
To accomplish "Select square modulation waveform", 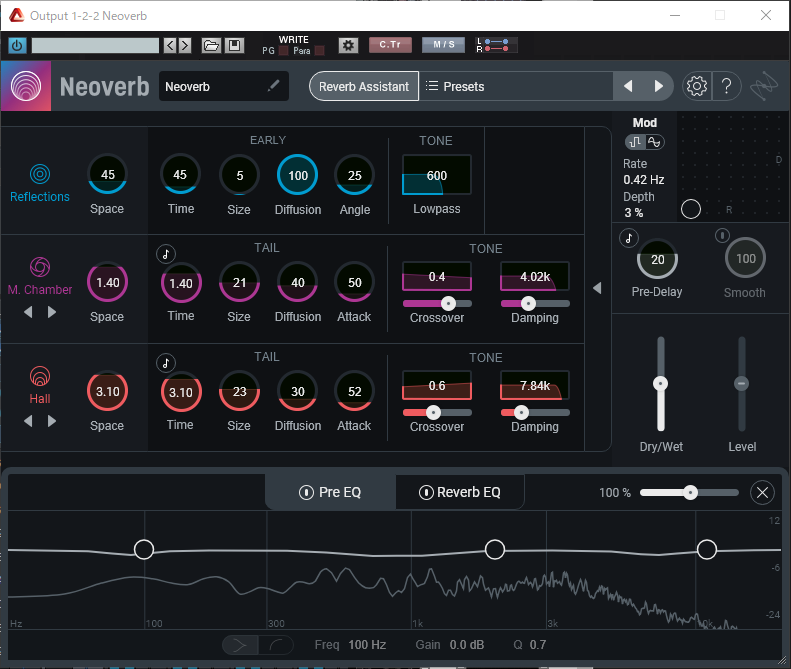I will click(636, 142).
